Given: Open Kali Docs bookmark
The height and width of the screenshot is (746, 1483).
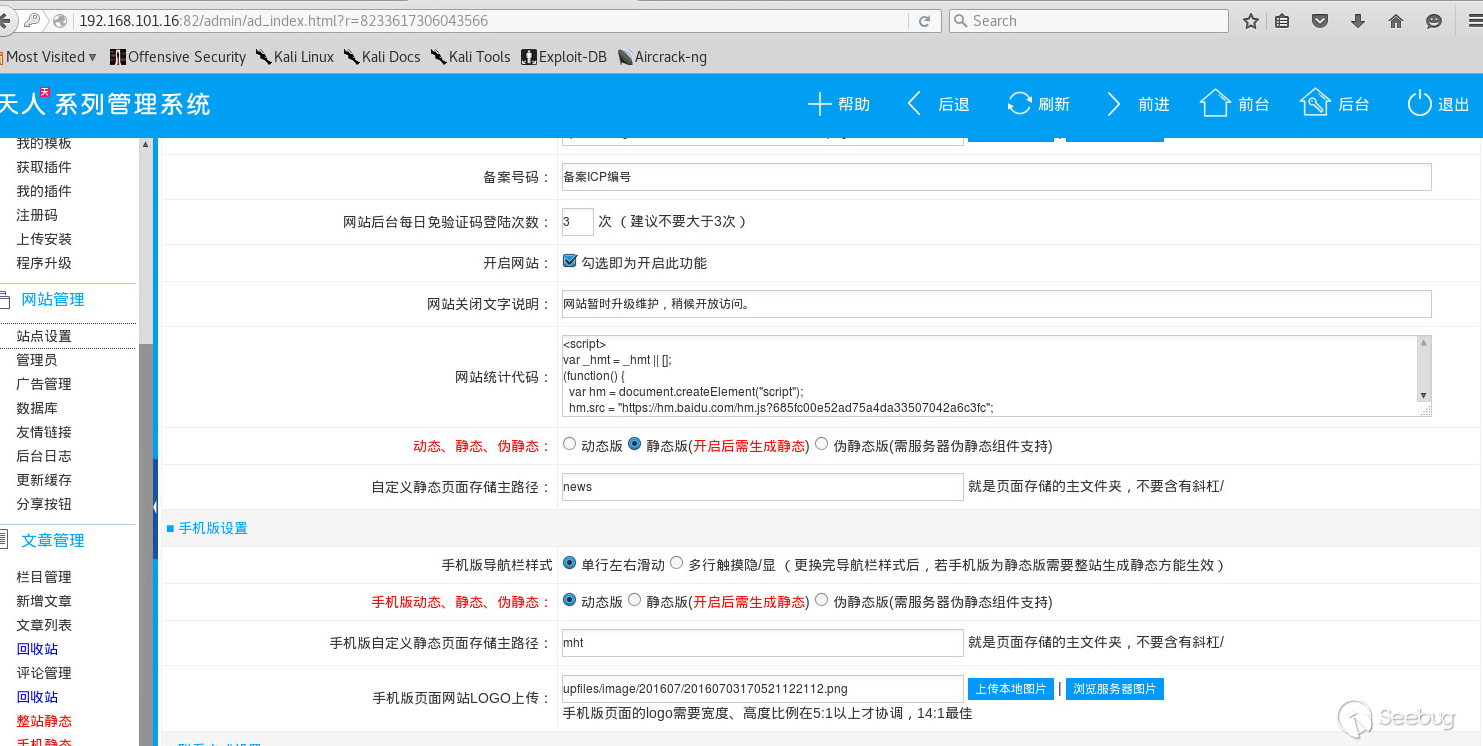Looking at the screenshot, I should pyautogui.click(x=382, y=57).
